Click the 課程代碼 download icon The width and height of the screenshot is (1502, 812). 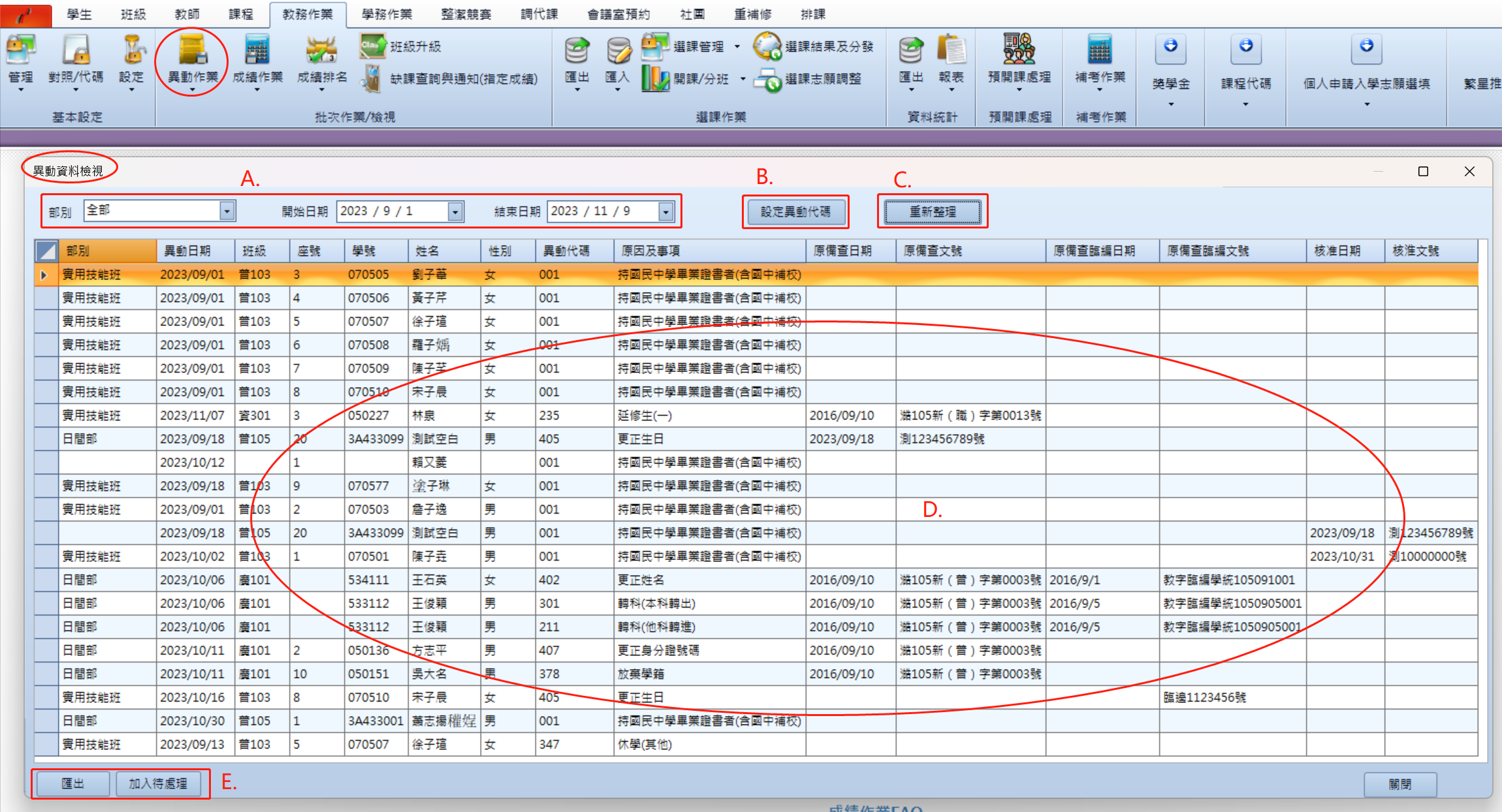[x=1246, y=48]
